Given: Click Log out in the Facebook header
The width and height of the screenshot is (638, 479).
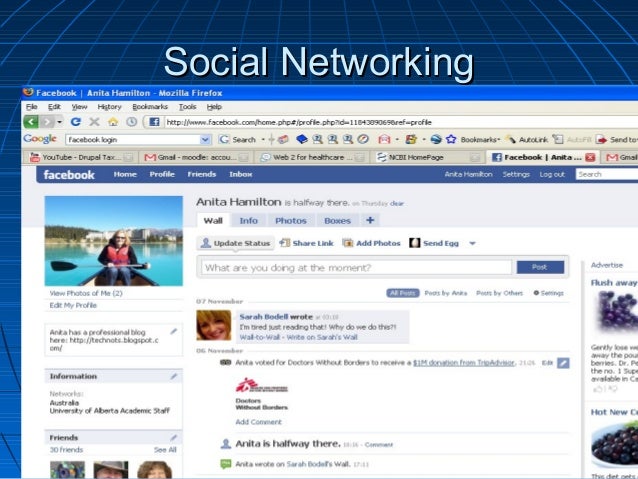Looking at the screenshot, I should click(x=552, y=174).
